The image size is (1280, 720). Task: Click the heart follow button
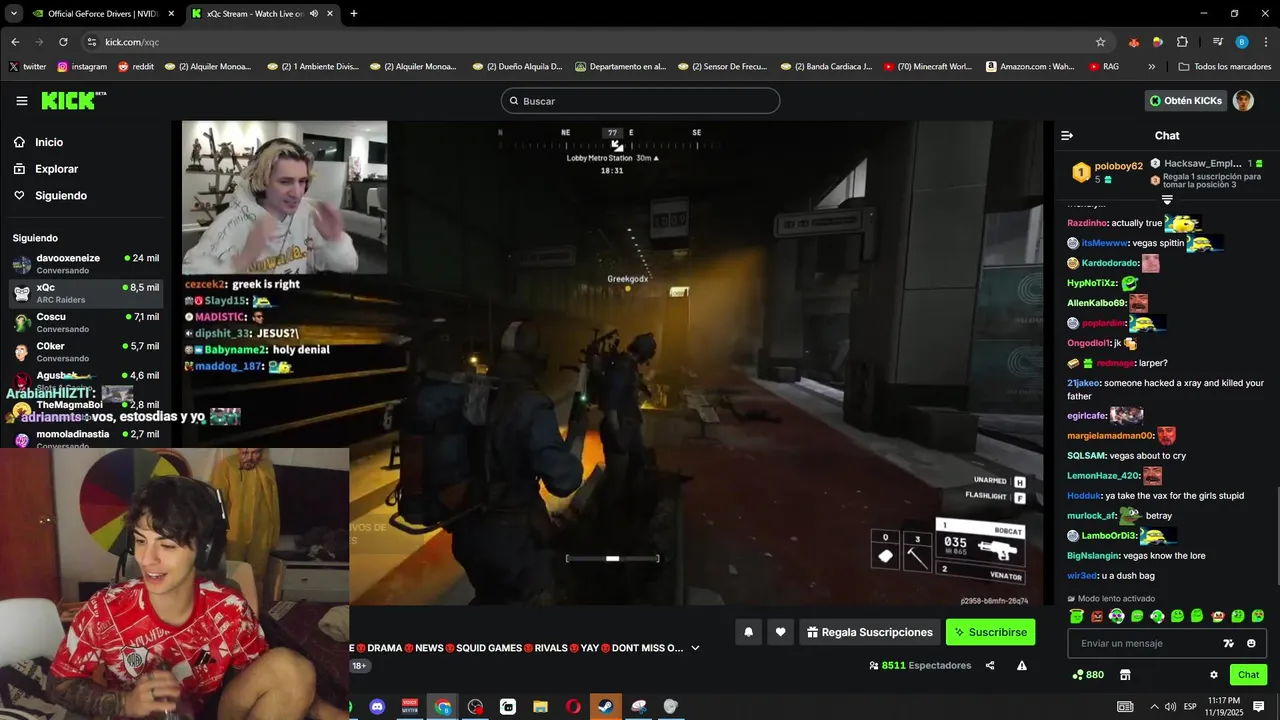(781, 632)
